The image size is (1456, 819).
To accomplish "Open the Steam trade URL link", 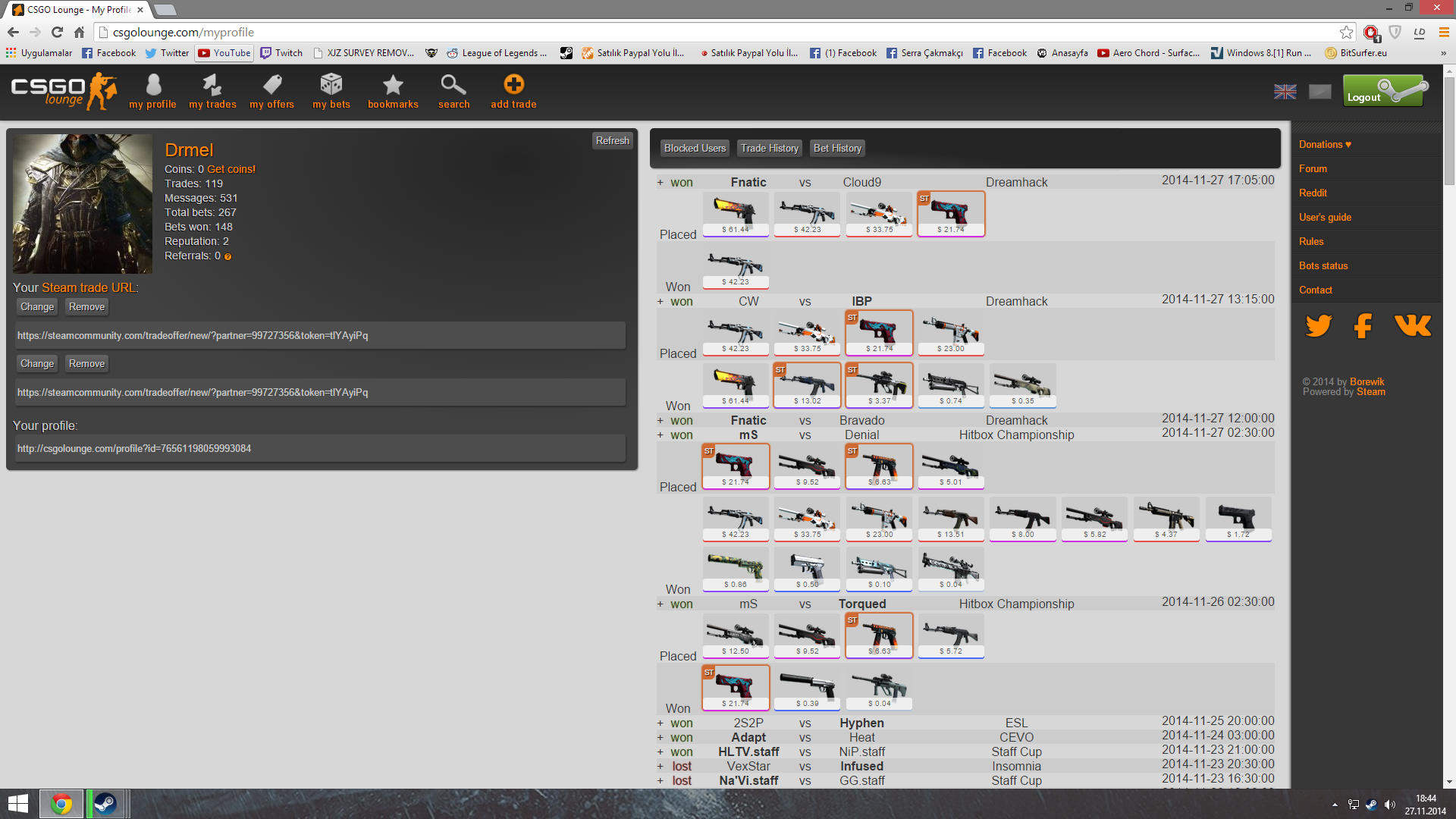I will pyautogui.click(x=89, y=288).
